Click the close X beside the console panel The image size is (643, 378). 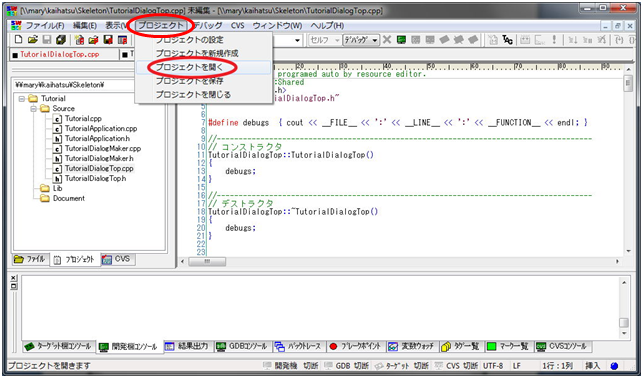pos(14,278)
